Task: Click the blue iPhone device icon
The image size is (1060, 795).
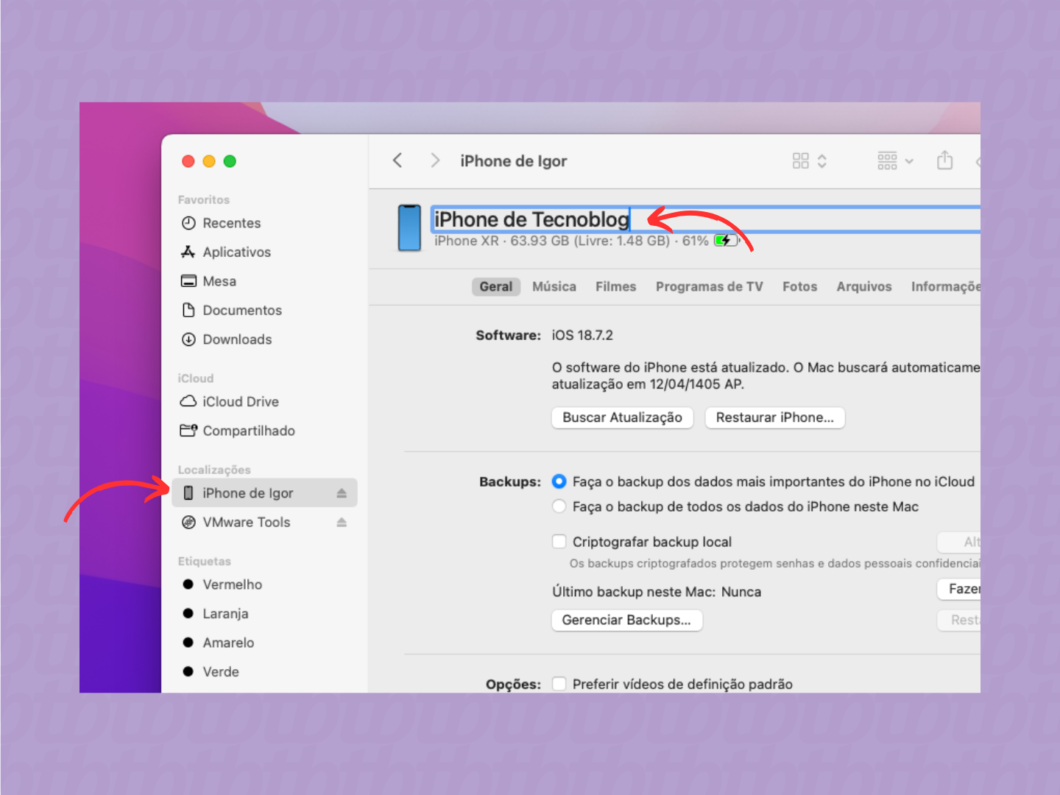Action: point(409,228)
